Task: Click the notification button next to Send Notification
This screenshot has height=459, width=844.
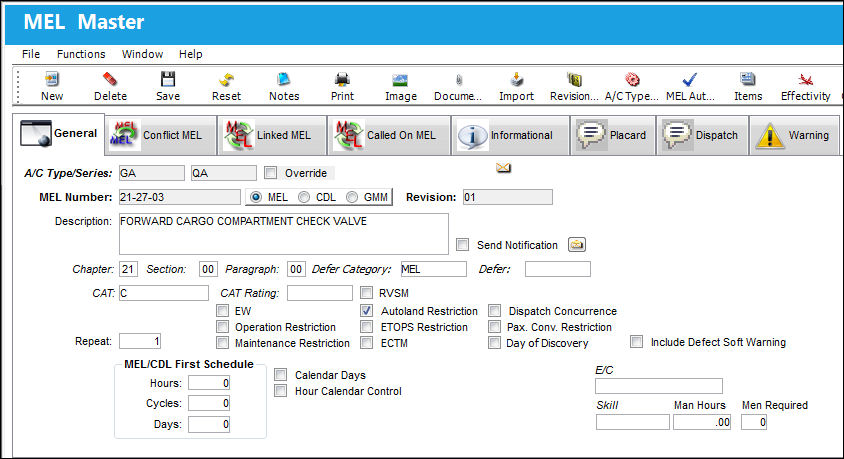Action: pyautogui.click(x=576, y=245)
